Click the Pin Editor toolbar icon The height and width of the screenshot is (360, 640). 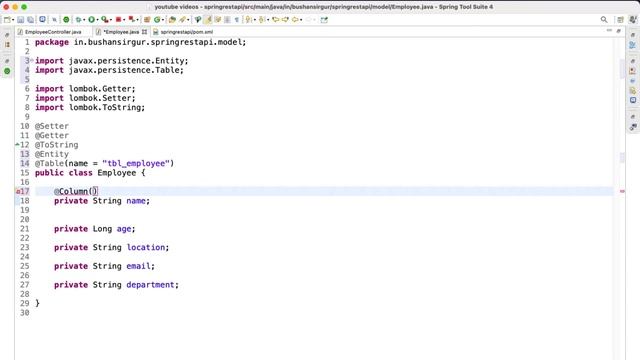click(324, 20)
